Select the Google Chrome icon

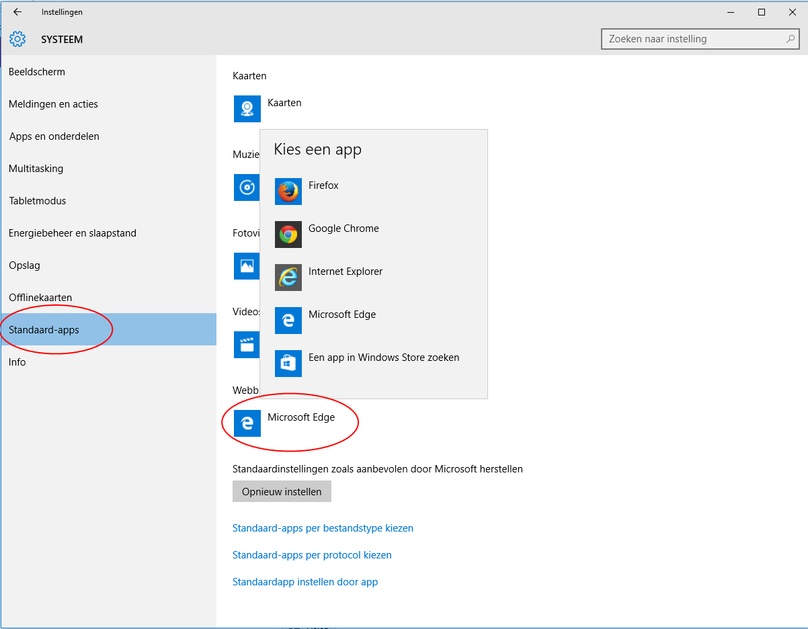click(288, 234)
